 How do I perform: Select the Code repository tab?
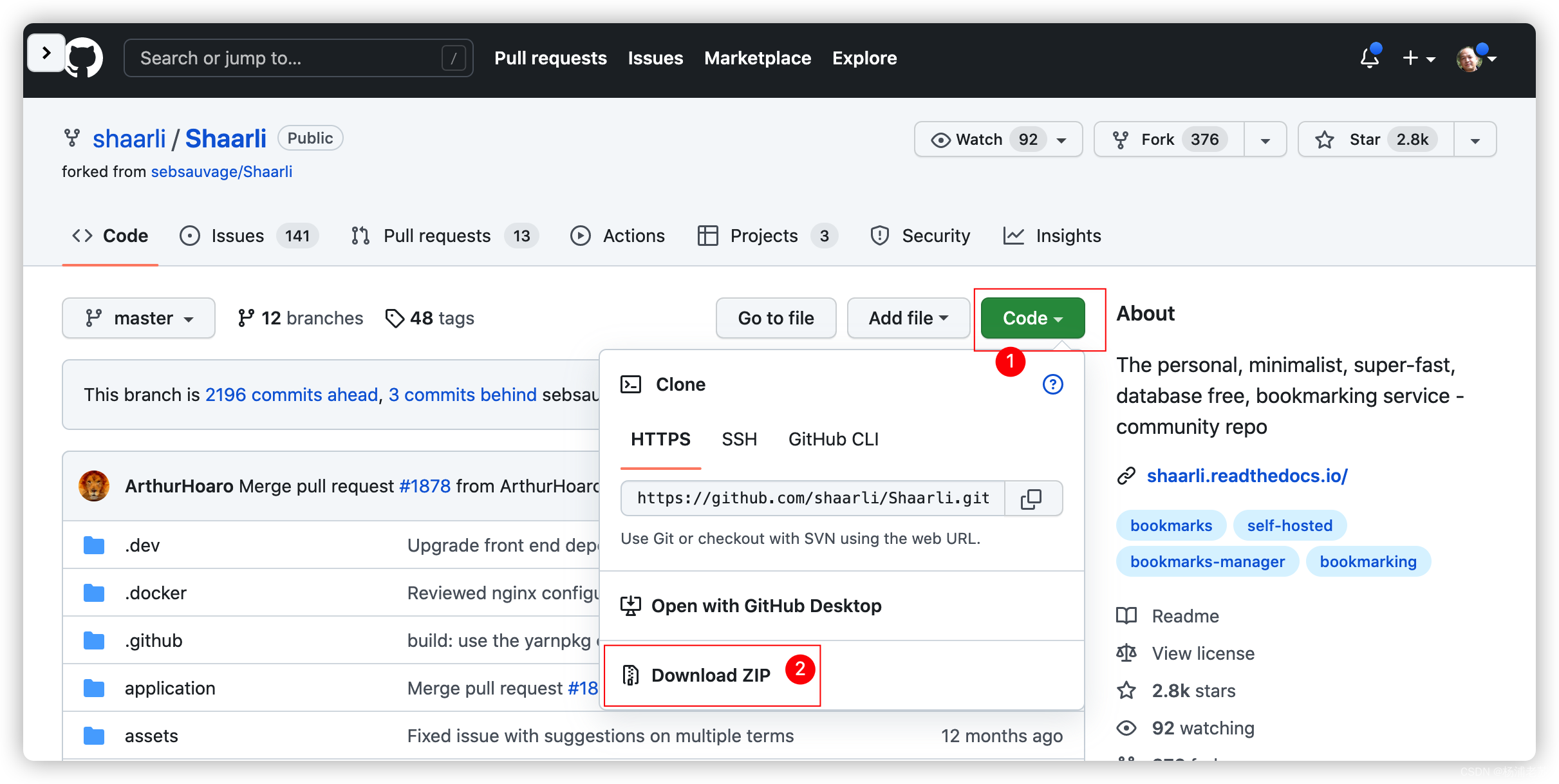pyautogui.click(x=110, y=236)
